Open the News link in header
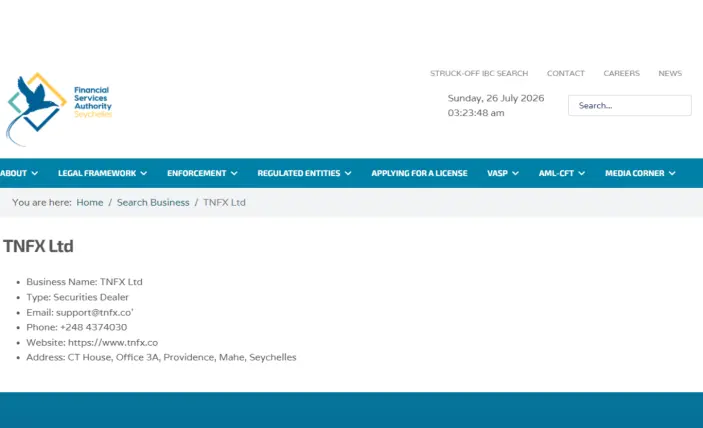 click(x=670, y=73)
